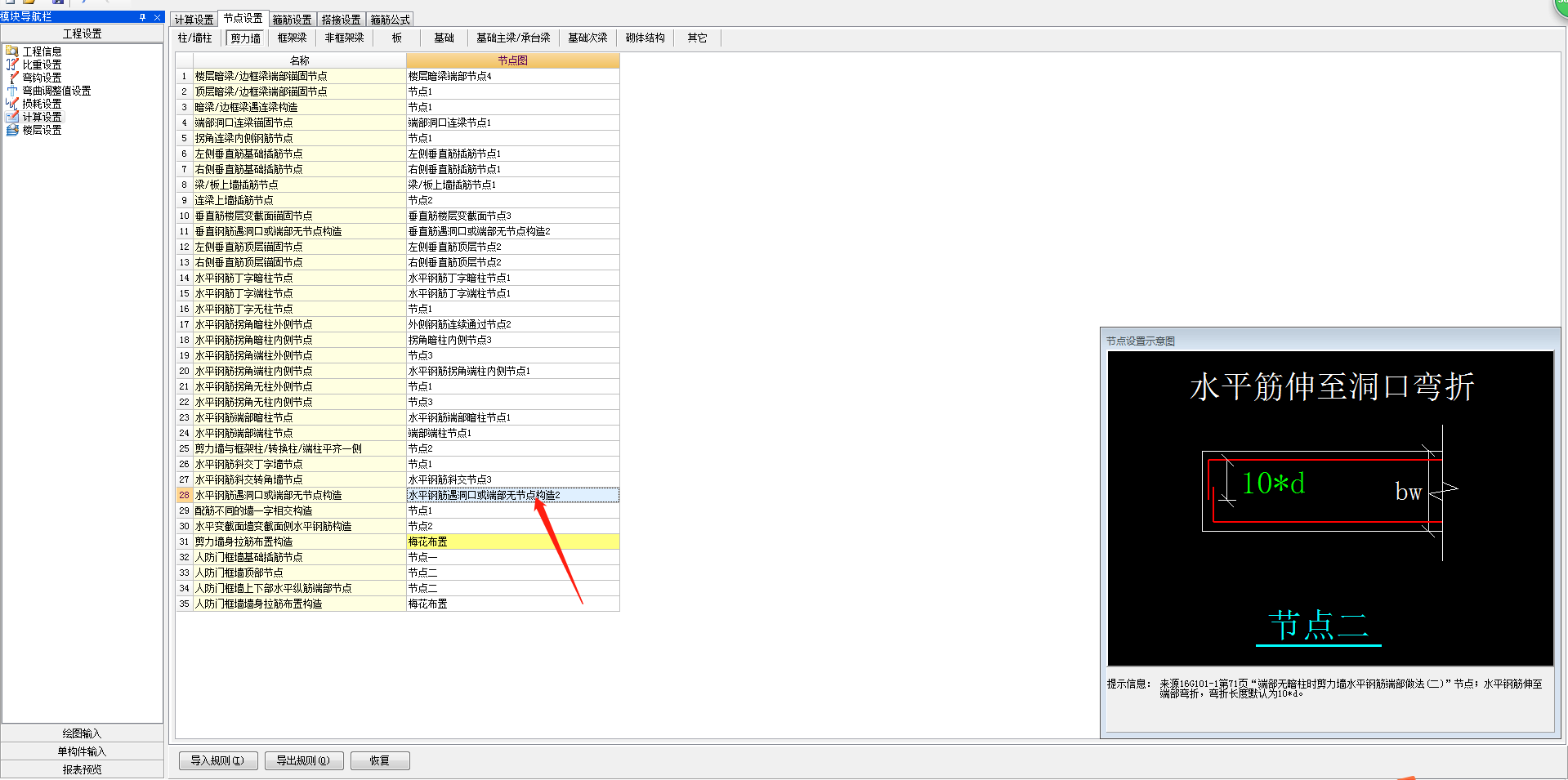Screen dimensions: 1568x780
Task: Click the 楼层设置 icon in sidebar
Action: click(x=12, y=130)
